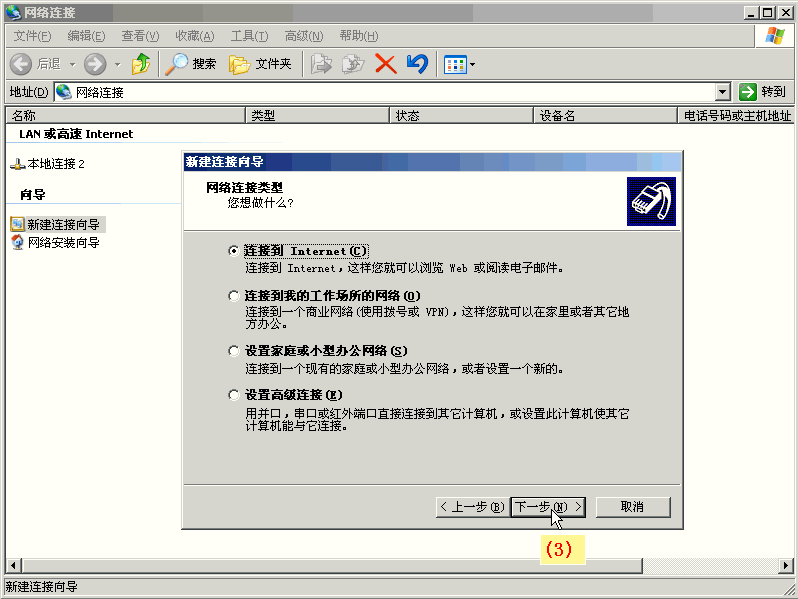Sort by 电话号码或主机地址 column header

pyautogui.click(x=736, y=116)
